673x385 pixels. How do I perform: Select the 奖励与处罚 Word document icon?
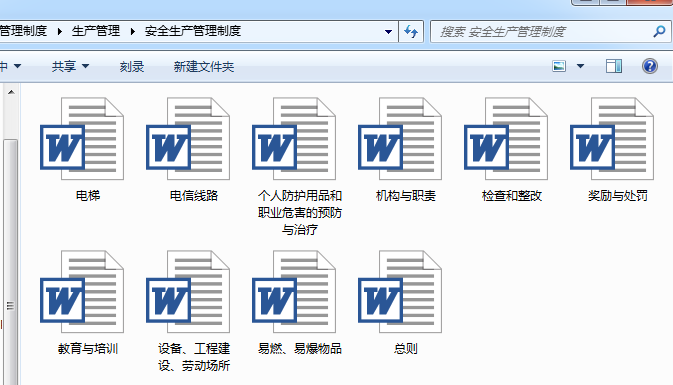(x=612, y=139)
